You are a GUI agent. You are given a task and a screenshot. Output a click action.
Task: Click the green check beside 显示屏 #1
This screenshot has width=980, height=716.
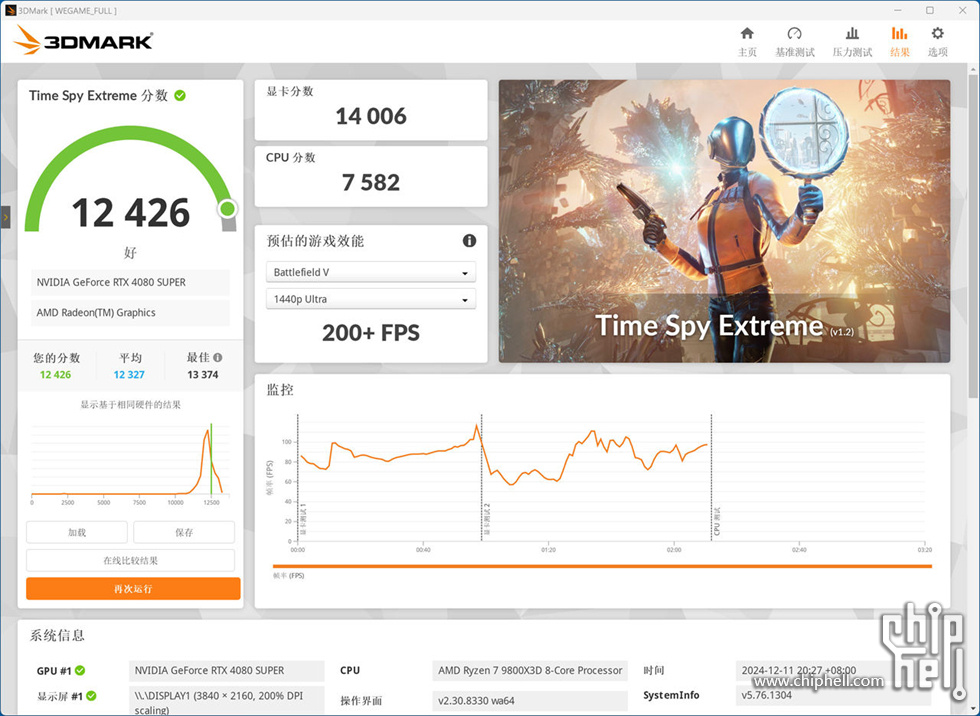point(91,696)
